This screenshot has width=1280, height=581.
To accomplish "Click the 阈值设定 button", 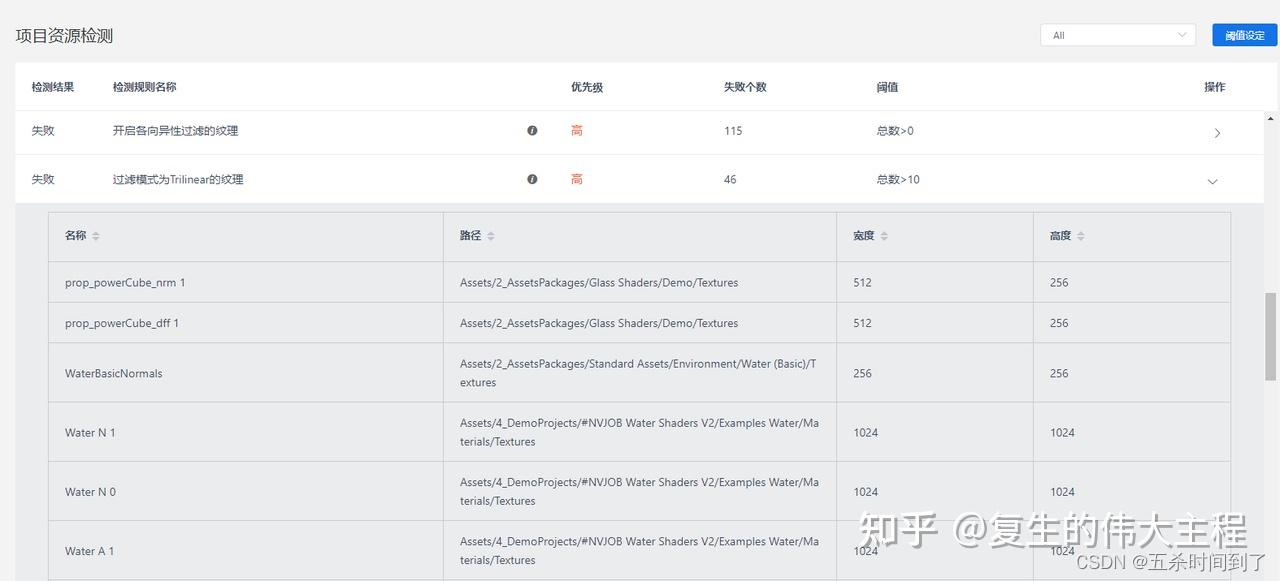I will (x=1244, y=33).
